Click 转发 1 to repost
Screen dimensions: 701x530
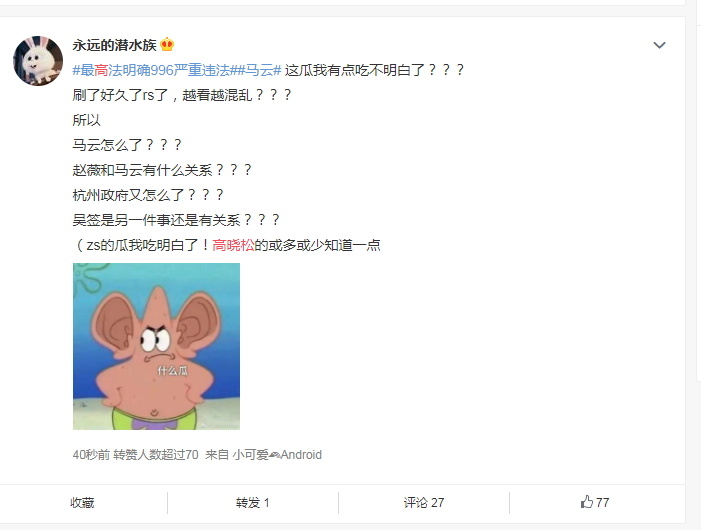(x=253, y=503)
